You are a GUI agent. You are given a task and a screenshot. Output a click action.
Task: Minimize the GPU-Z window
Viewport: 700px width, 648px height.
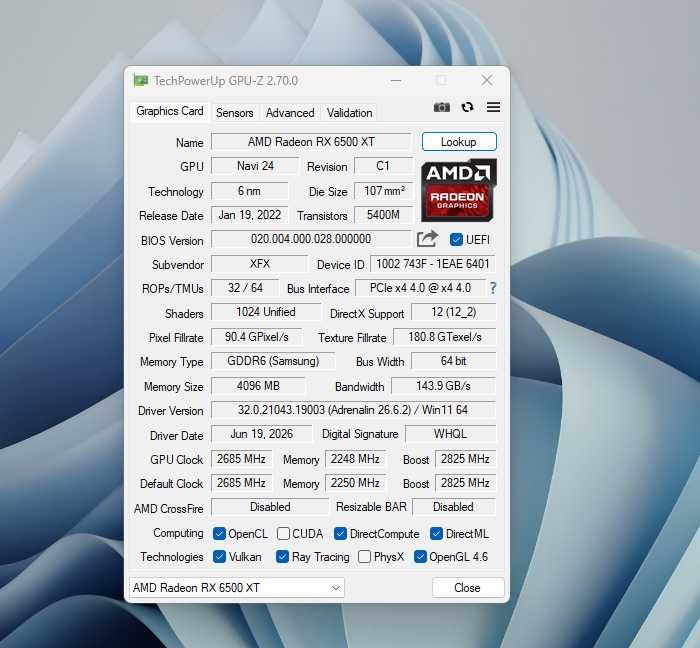point(396,81)
